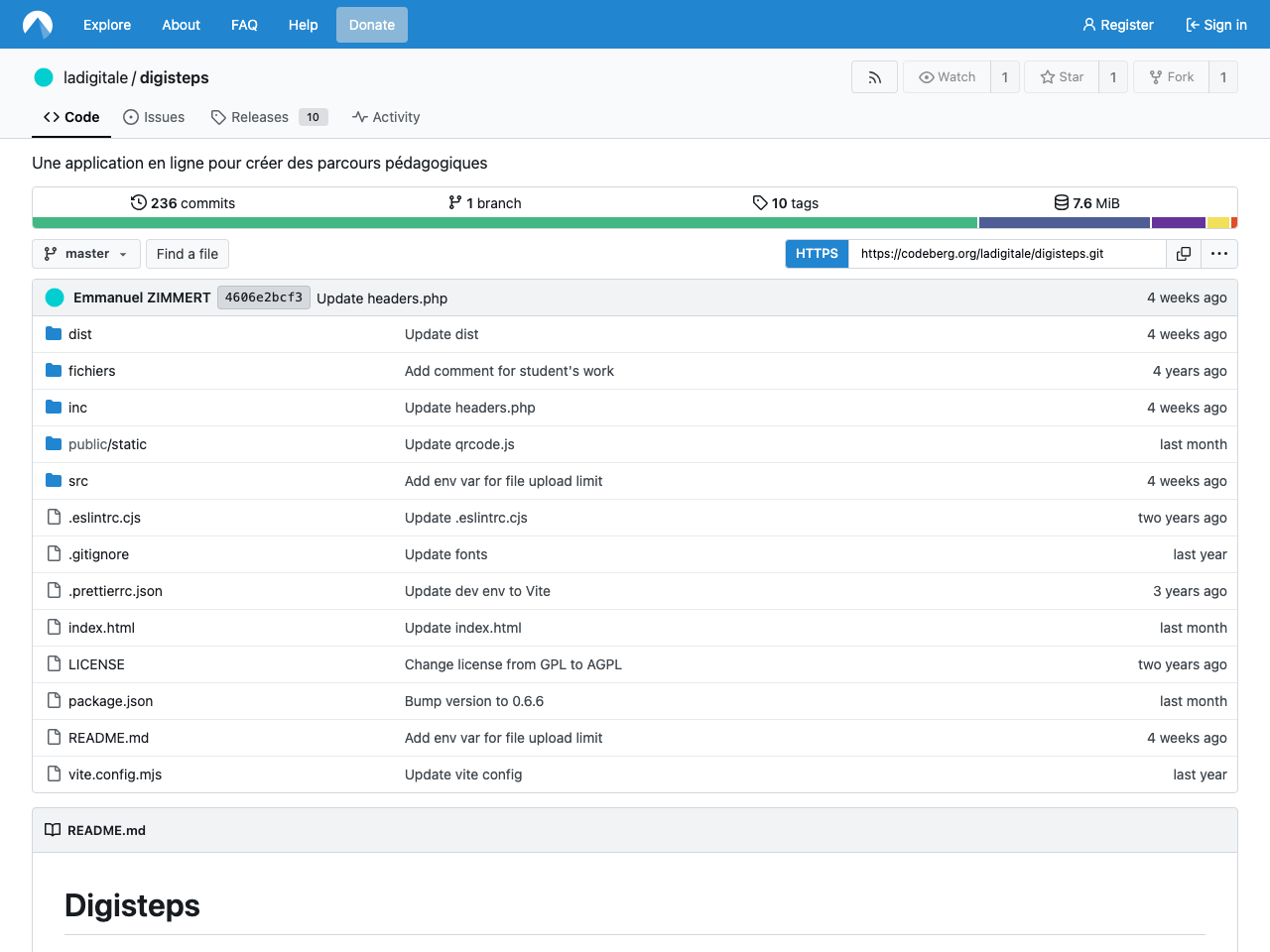
Task: Click the green segment of the language bar
Action: (496, 222)
